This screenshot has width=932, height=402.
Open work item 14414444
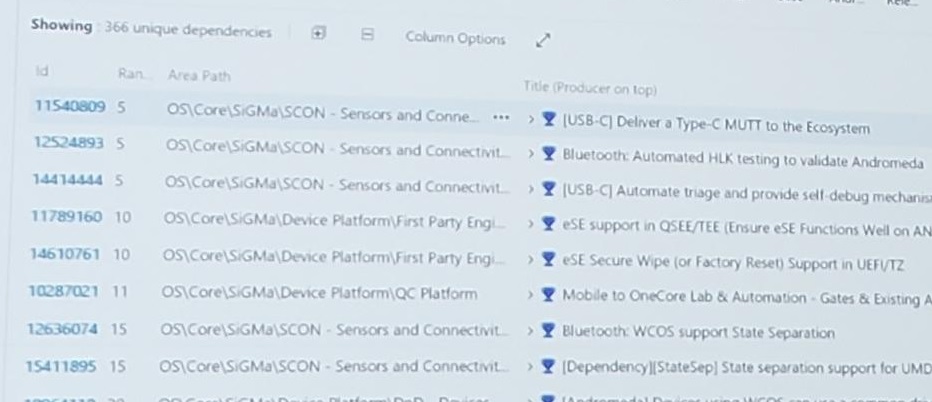pyautogui.click(x=67, y=180)
